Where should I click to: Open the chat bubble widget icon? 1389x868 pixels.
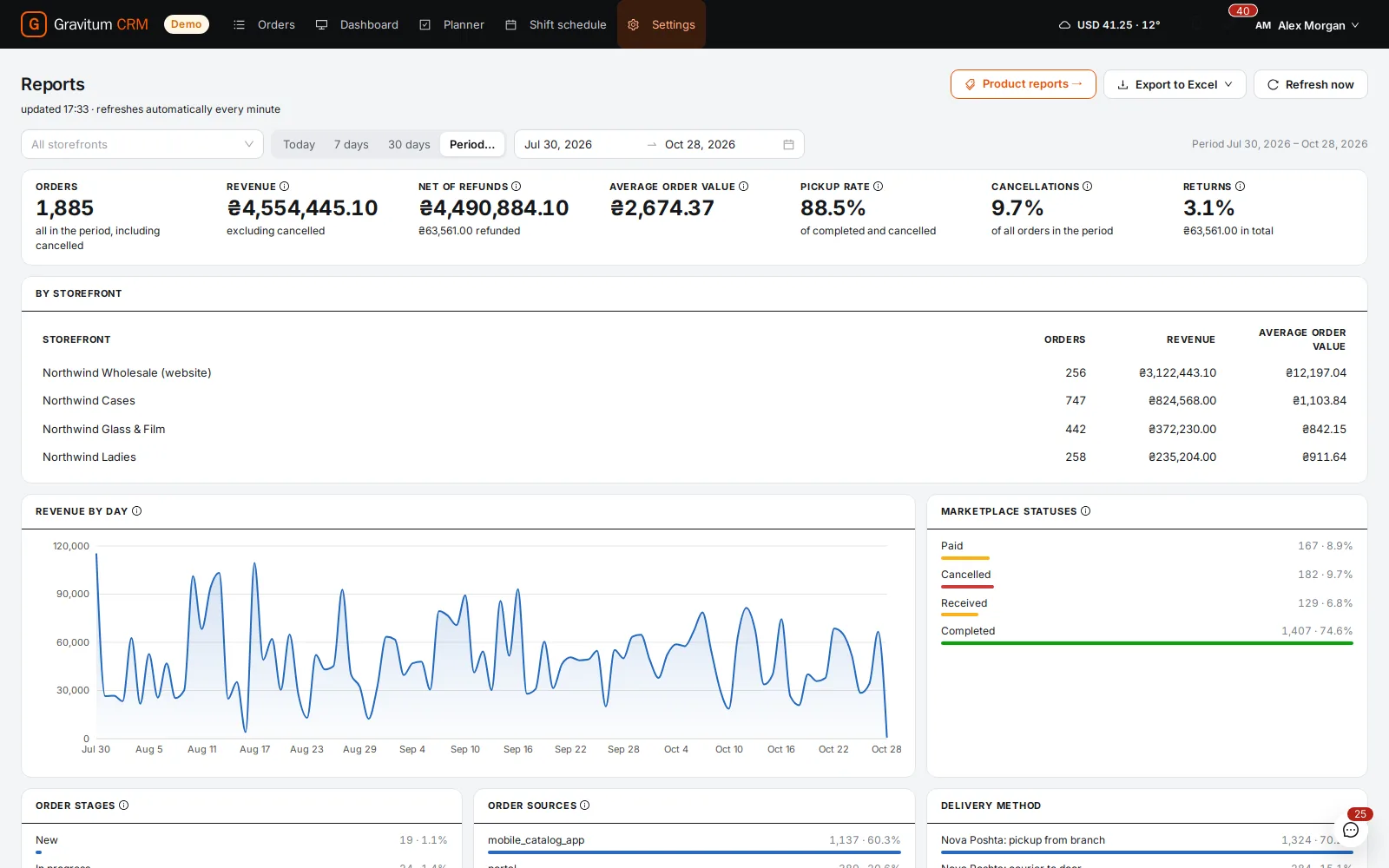click(1351, 830)
